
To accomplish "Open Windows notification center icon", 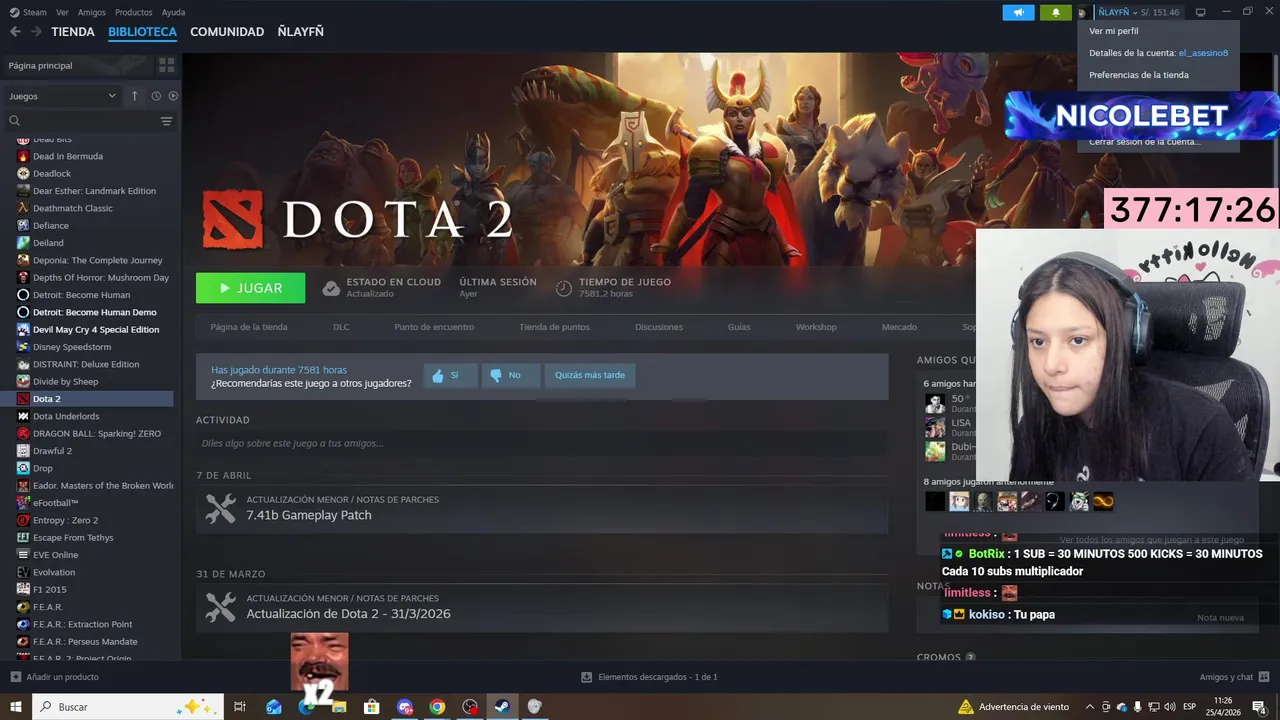I will coord(1259,707).
